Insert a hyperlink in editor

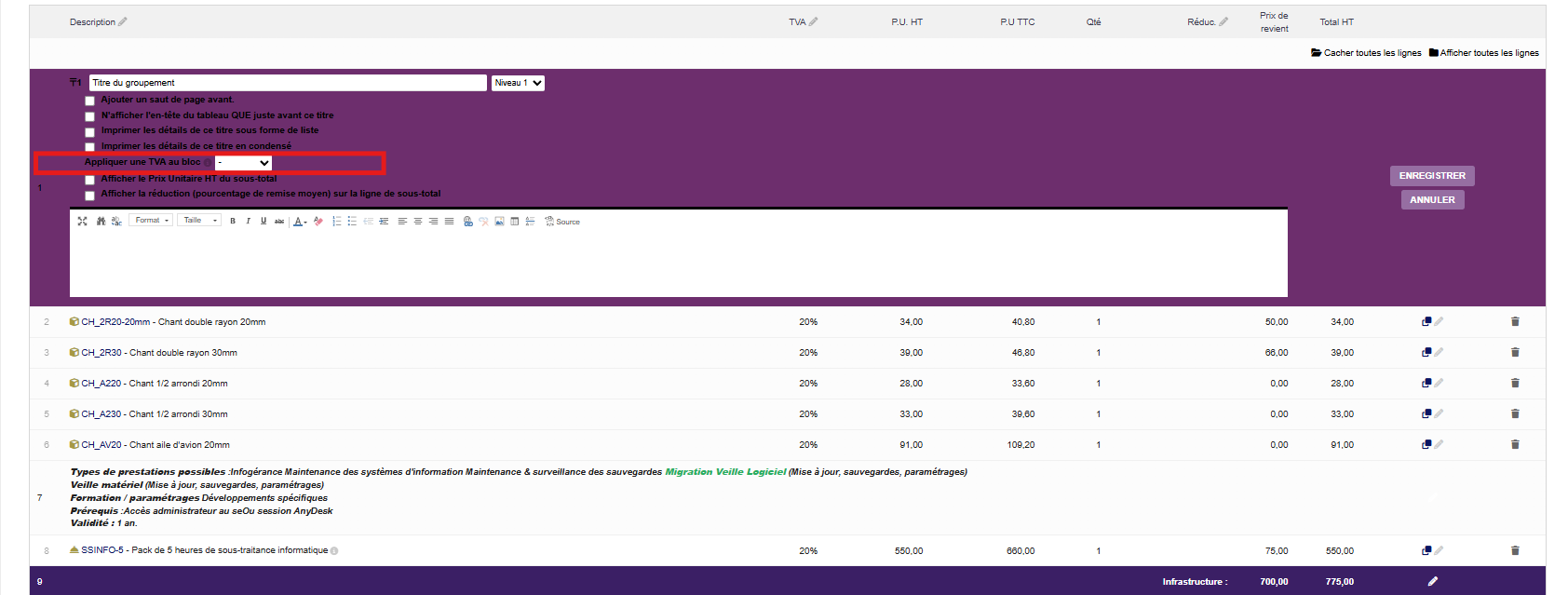click(467, 221)
